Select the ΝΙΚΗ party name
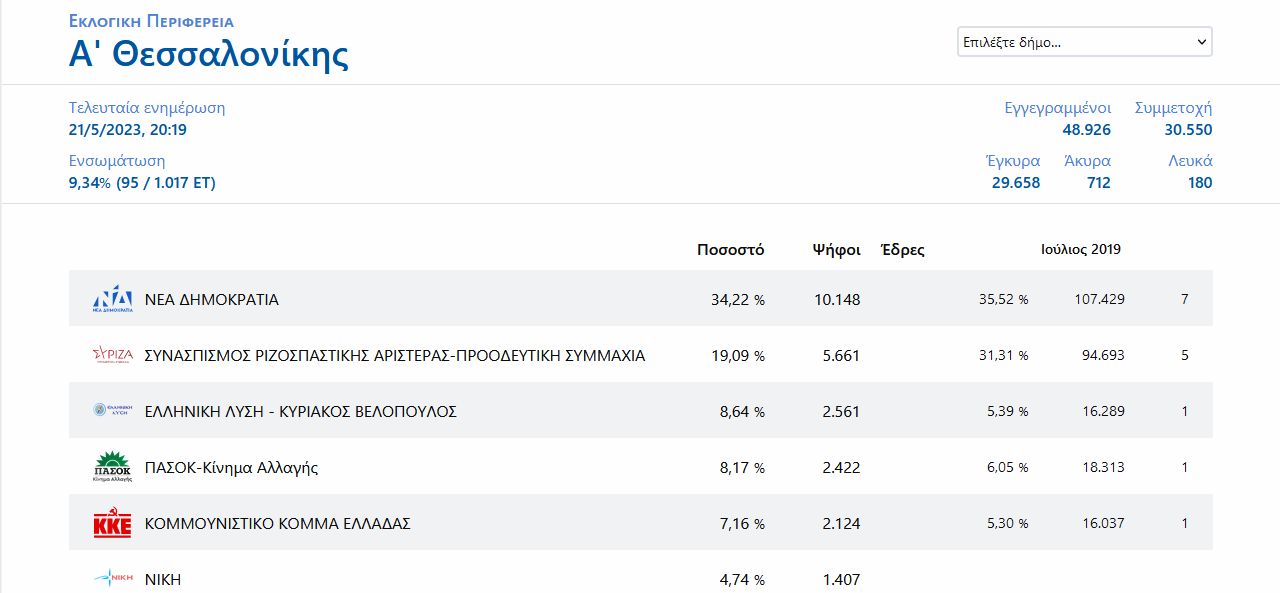Screen dimensions: 1280x593 [163, 580]
